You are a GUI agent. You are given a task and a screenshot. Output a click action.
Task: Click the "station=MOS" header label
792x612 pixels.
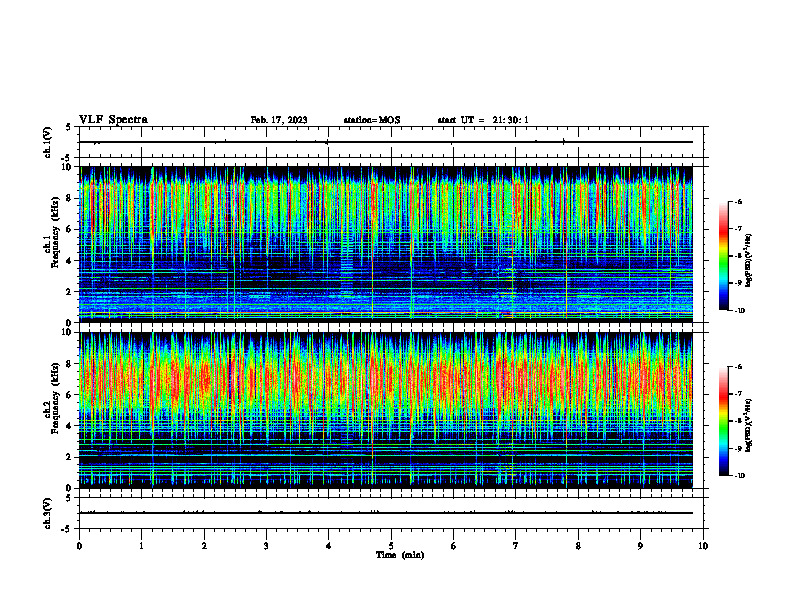(x=372, y=120)
